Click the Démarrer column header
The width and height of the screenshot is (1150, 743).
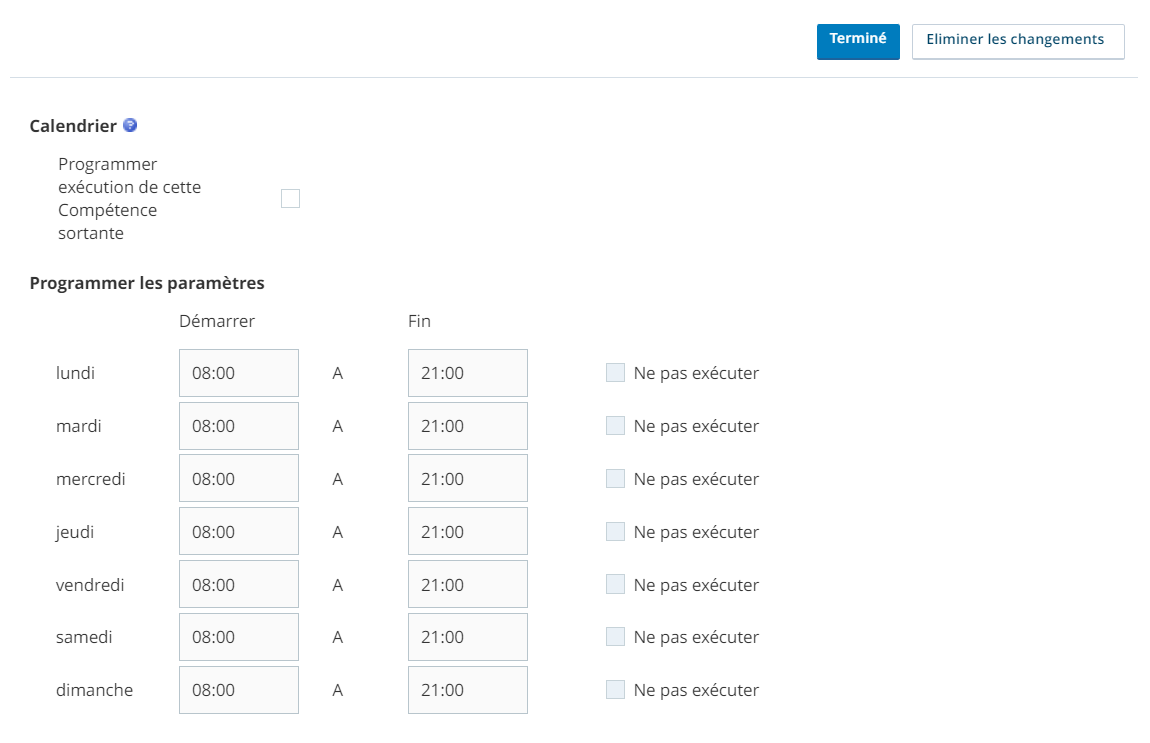[x=217, y=321]
